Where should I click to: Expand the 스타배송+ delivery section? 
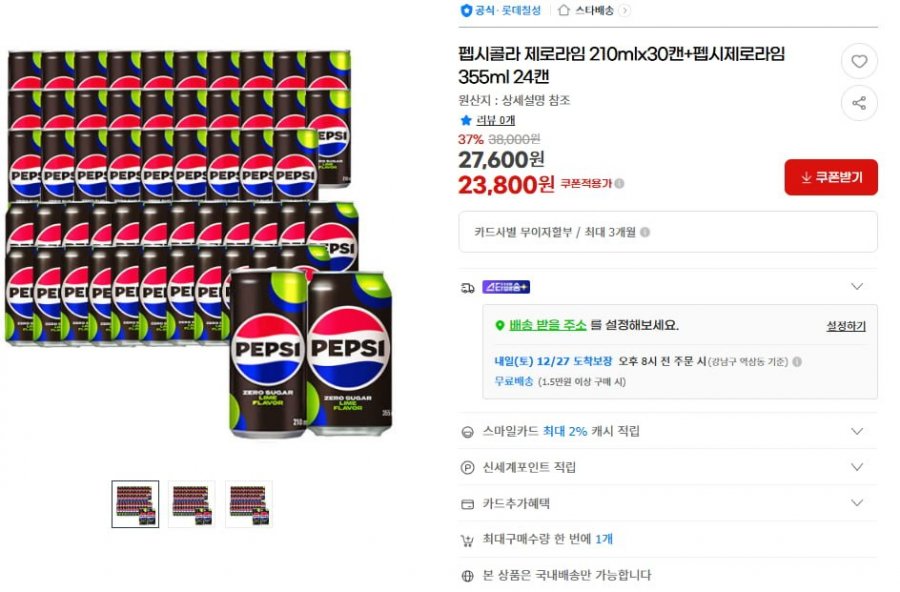point(857,287)
